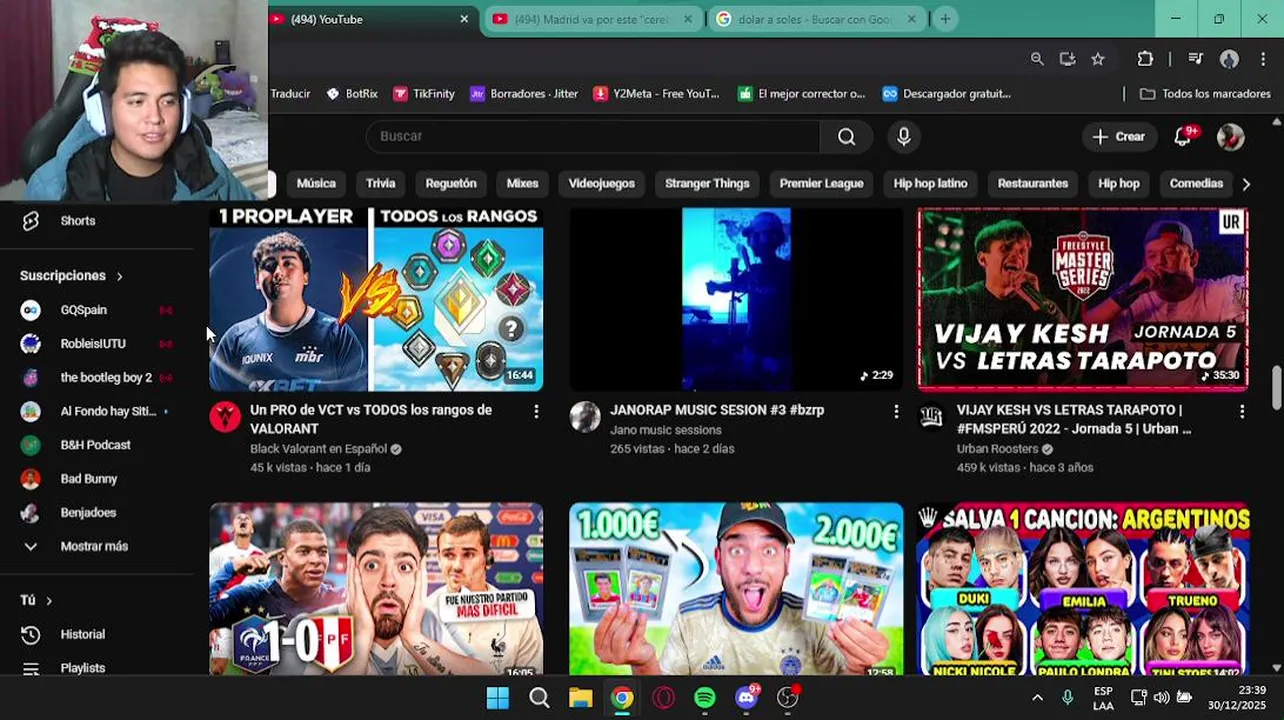Start voice search with microphone icon

click(904, 137)
